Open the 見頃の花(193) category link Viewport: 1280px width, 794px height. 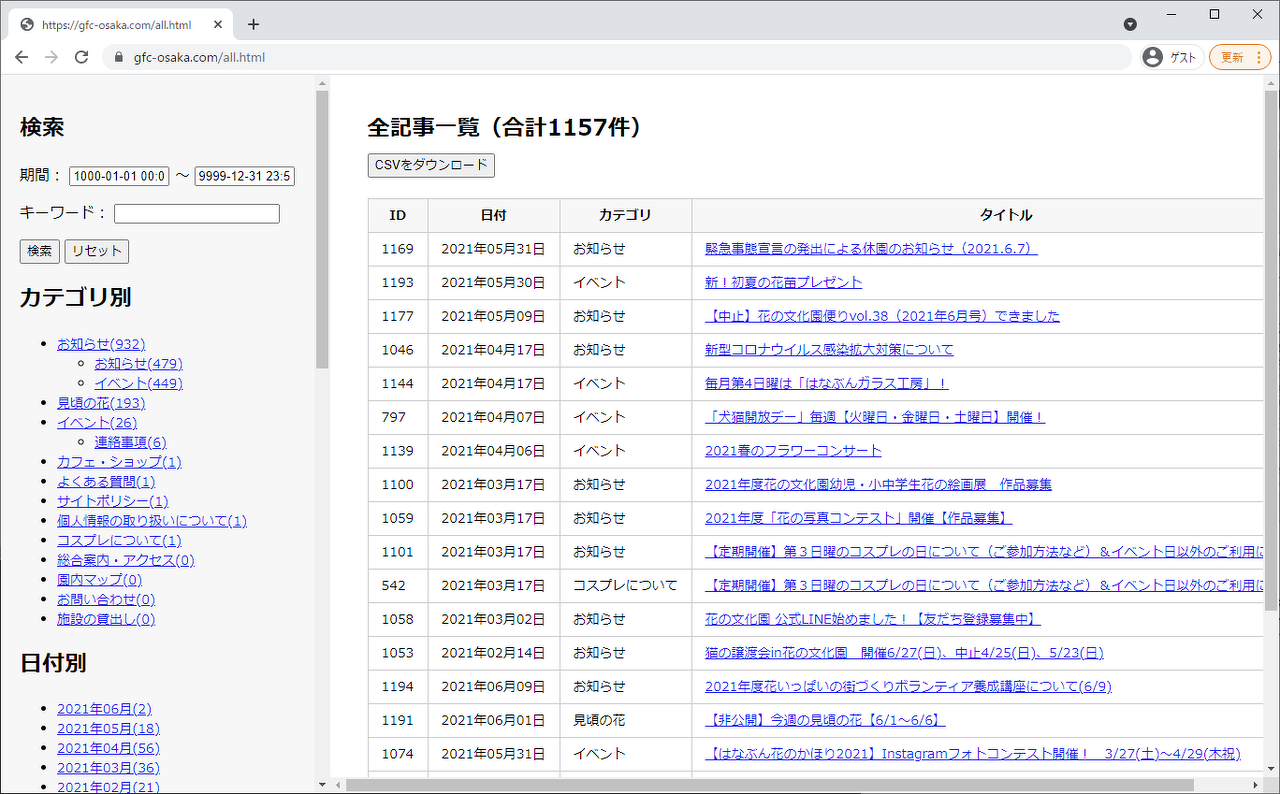pos(100,403)
